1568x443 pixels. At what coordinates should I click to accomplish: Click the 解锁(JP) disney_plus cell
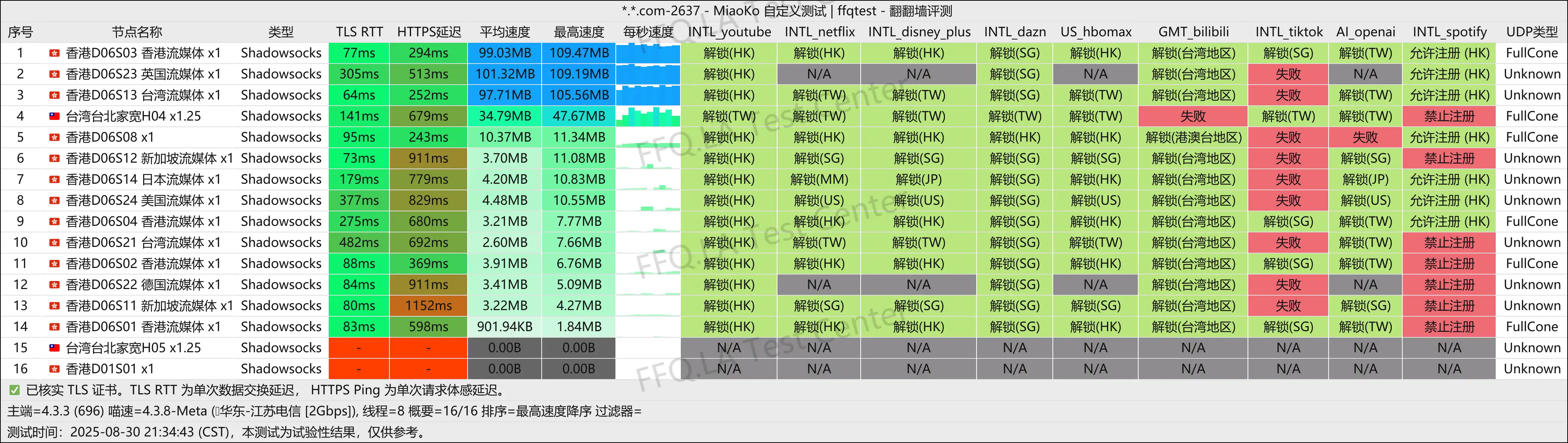919,179
